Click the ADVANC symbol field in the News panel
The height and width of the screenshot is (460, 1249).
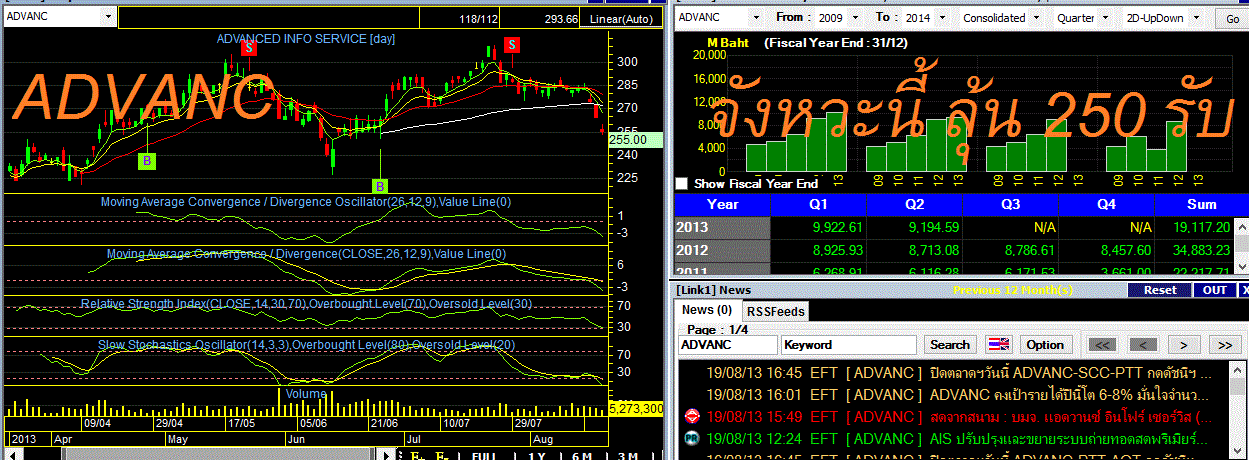click(728, 344)
